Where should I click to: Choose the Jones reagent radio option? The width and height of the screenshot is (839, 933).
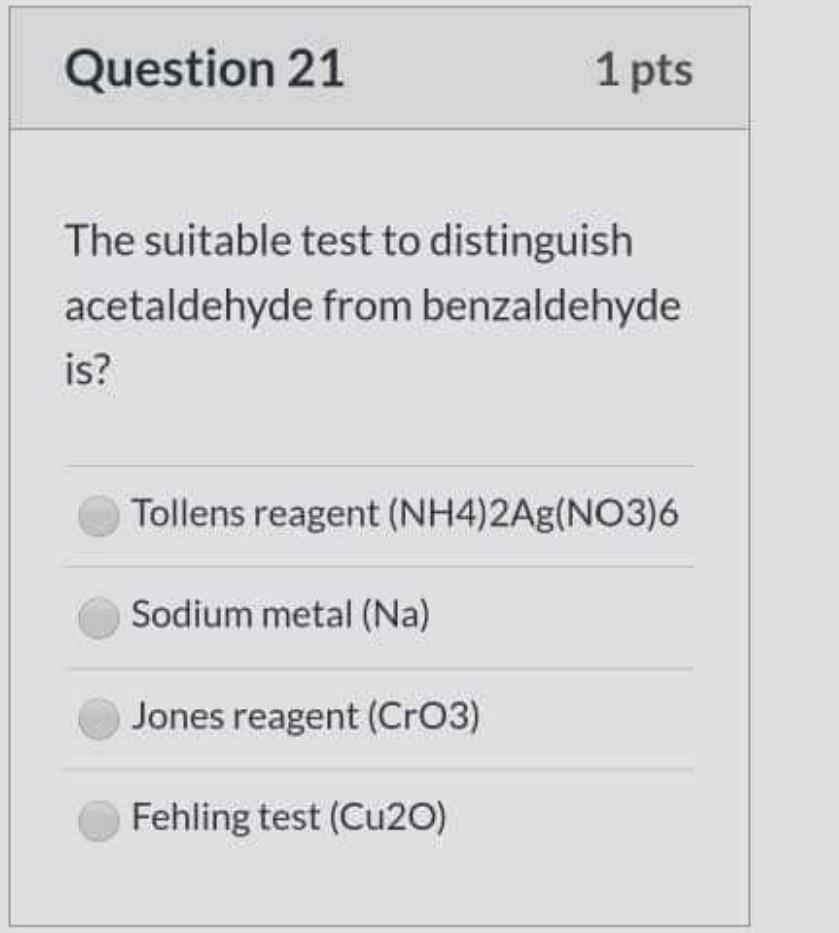[x=99, y=718]
